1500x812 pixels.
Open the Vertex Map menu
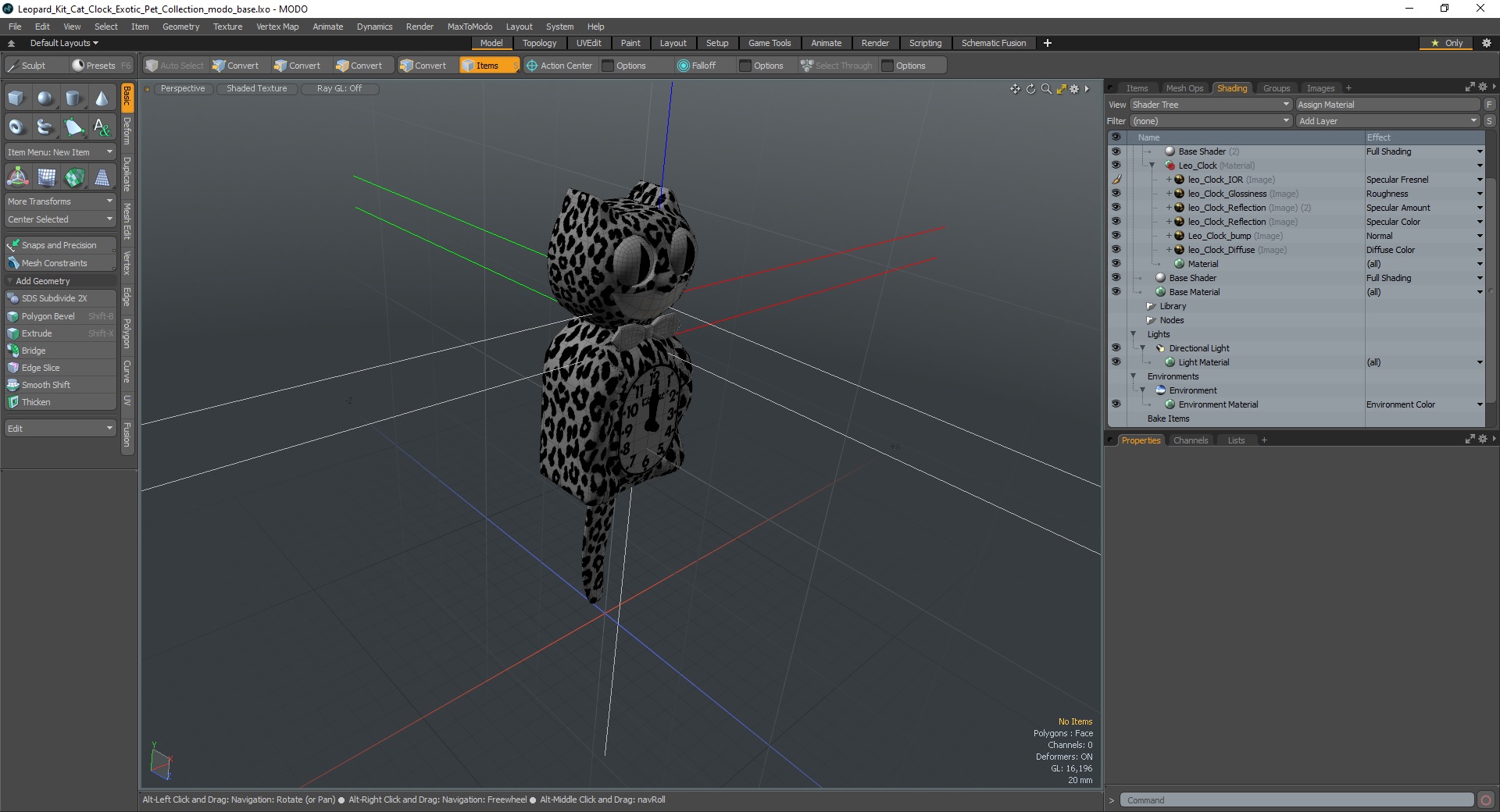(x=277, y=27)
